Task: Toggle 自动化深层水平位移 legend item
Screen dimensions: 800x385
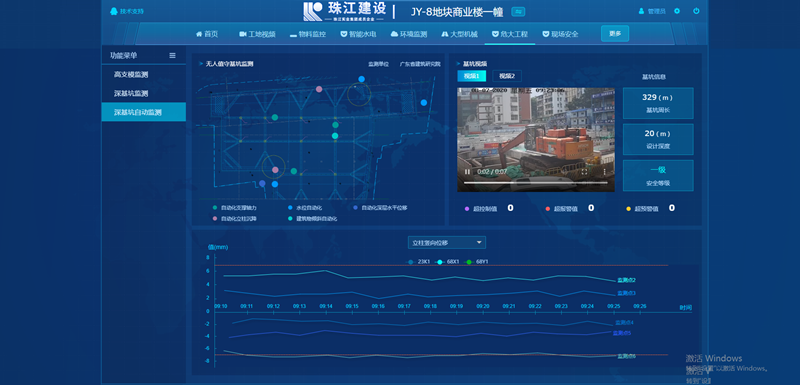Action: click(x=380, y=208)
